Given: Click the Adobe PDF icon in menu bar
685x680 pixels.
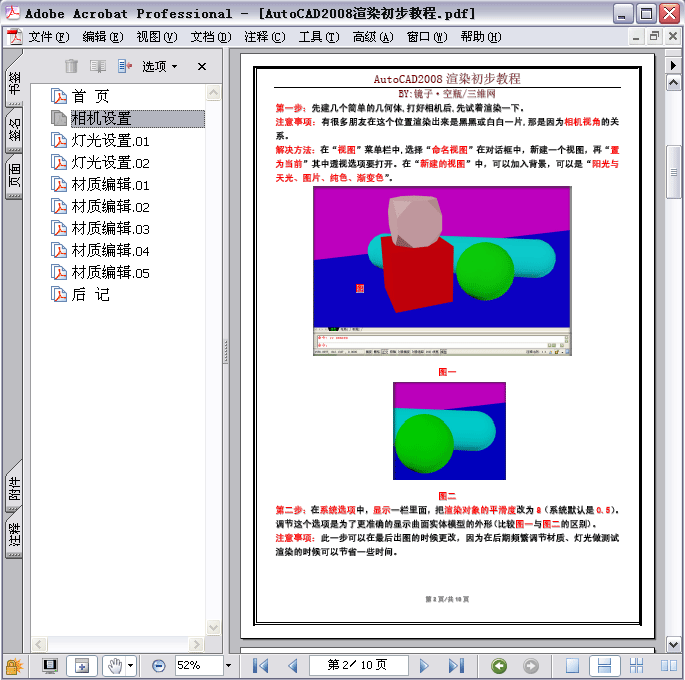Looking at the screenshot, I should [14, 37].
